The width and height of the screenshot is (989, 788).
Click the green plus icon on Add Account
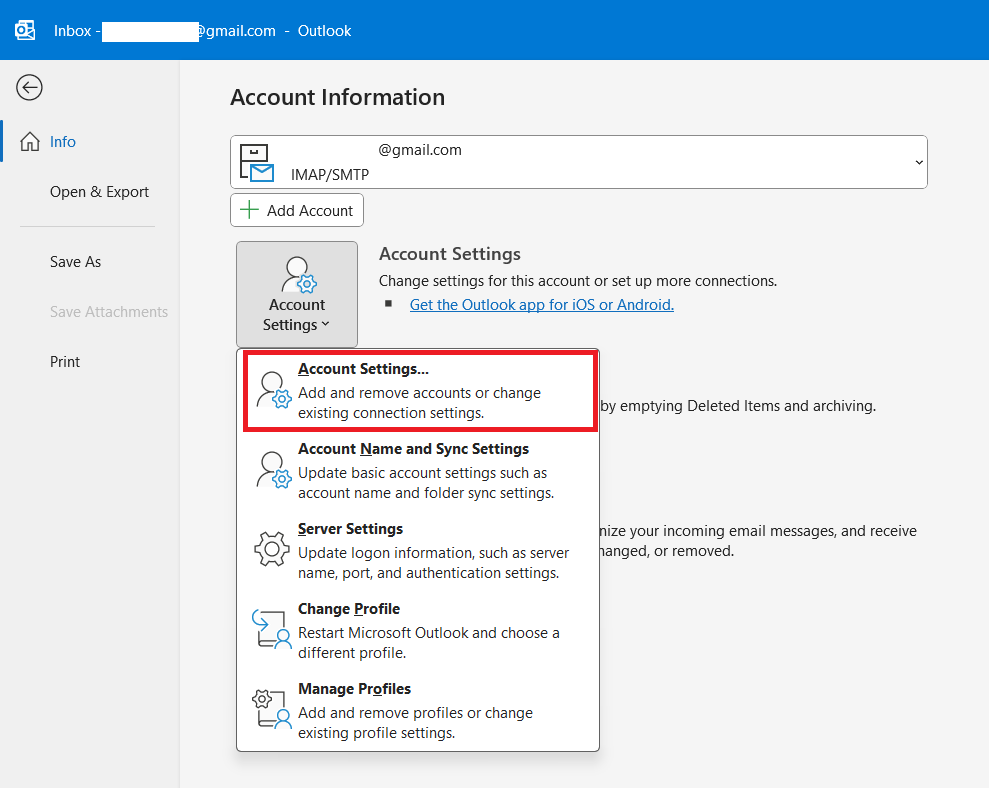tap(250, 210)
